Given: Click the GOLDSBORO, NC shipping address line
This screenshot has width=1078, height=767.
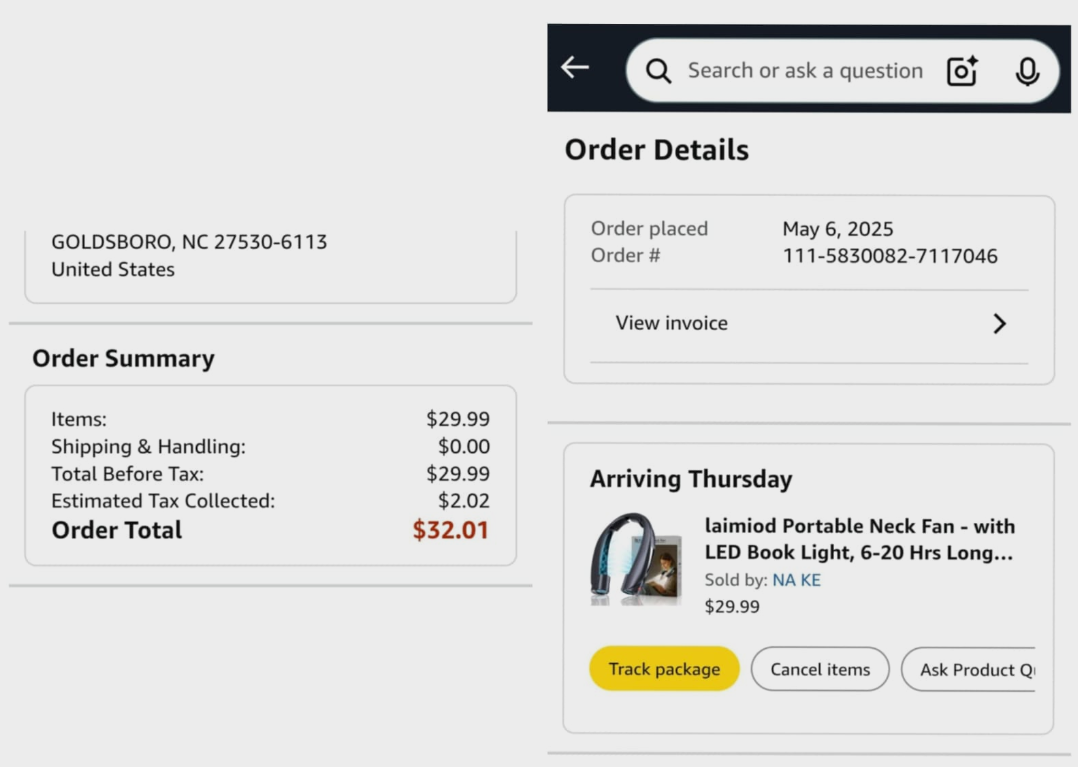Looking at the screenshot, I should click(x=189, y=242).
